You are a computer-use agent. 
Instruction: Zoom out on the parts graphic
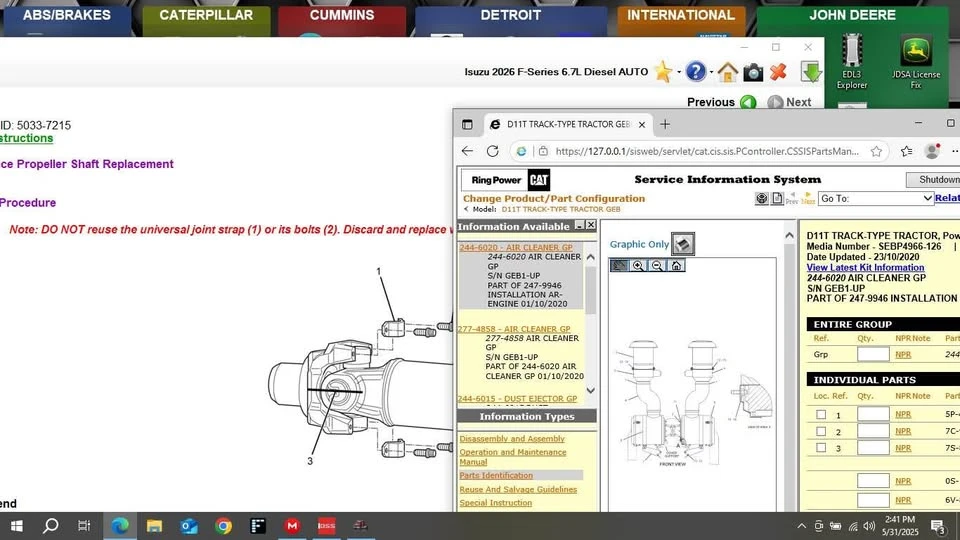click(657, 266)
